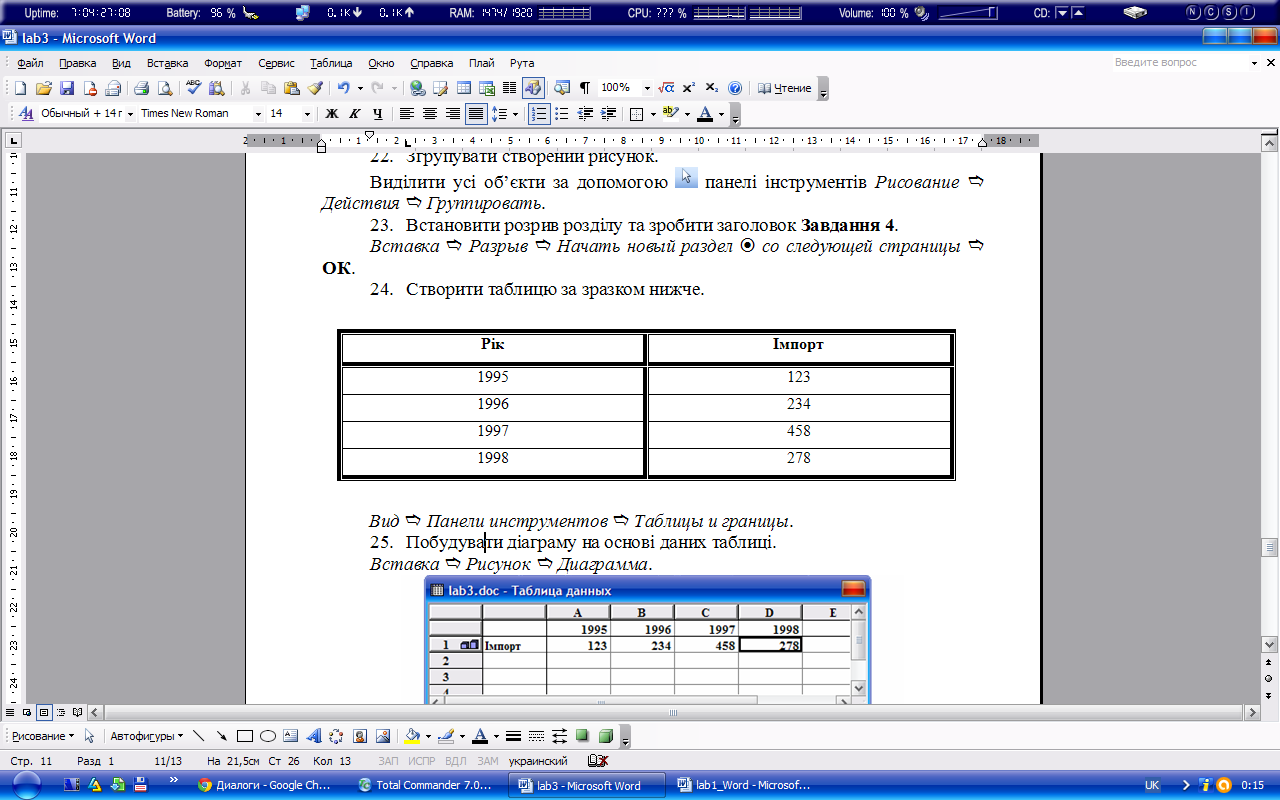
Task: Open Диалоги - Google Chrome taskbar button
Action: click(x=265, y=785)
